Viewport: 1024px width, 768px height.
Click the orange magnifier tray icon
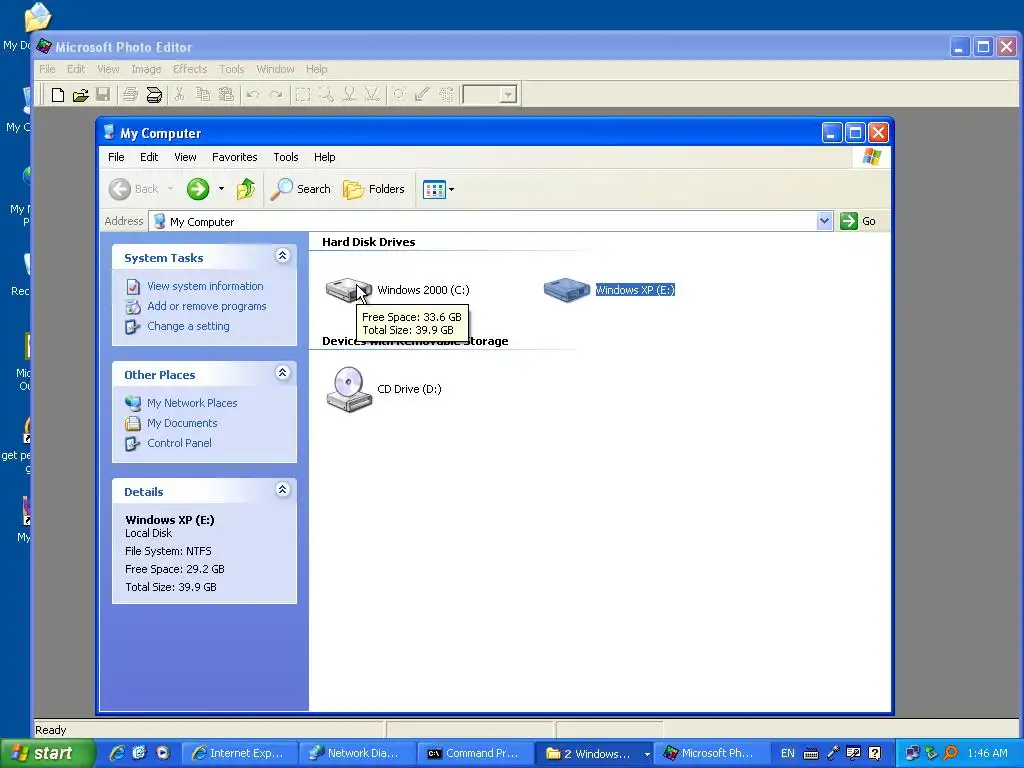pos(951,754)
